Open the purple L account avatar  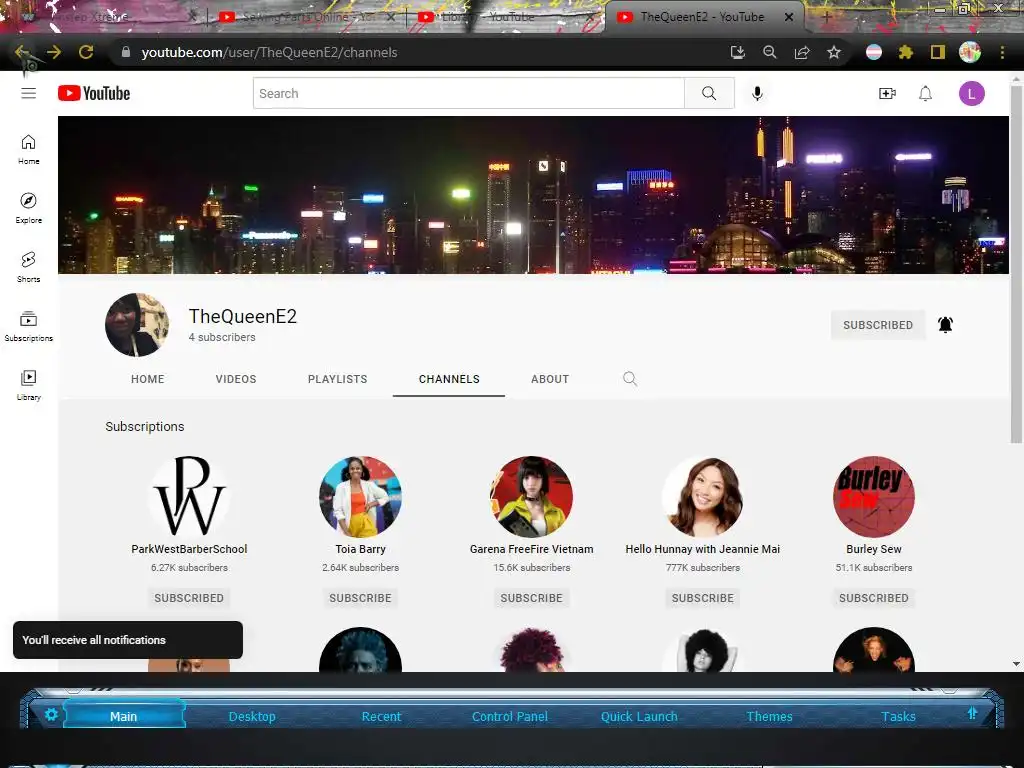[971, 93]
